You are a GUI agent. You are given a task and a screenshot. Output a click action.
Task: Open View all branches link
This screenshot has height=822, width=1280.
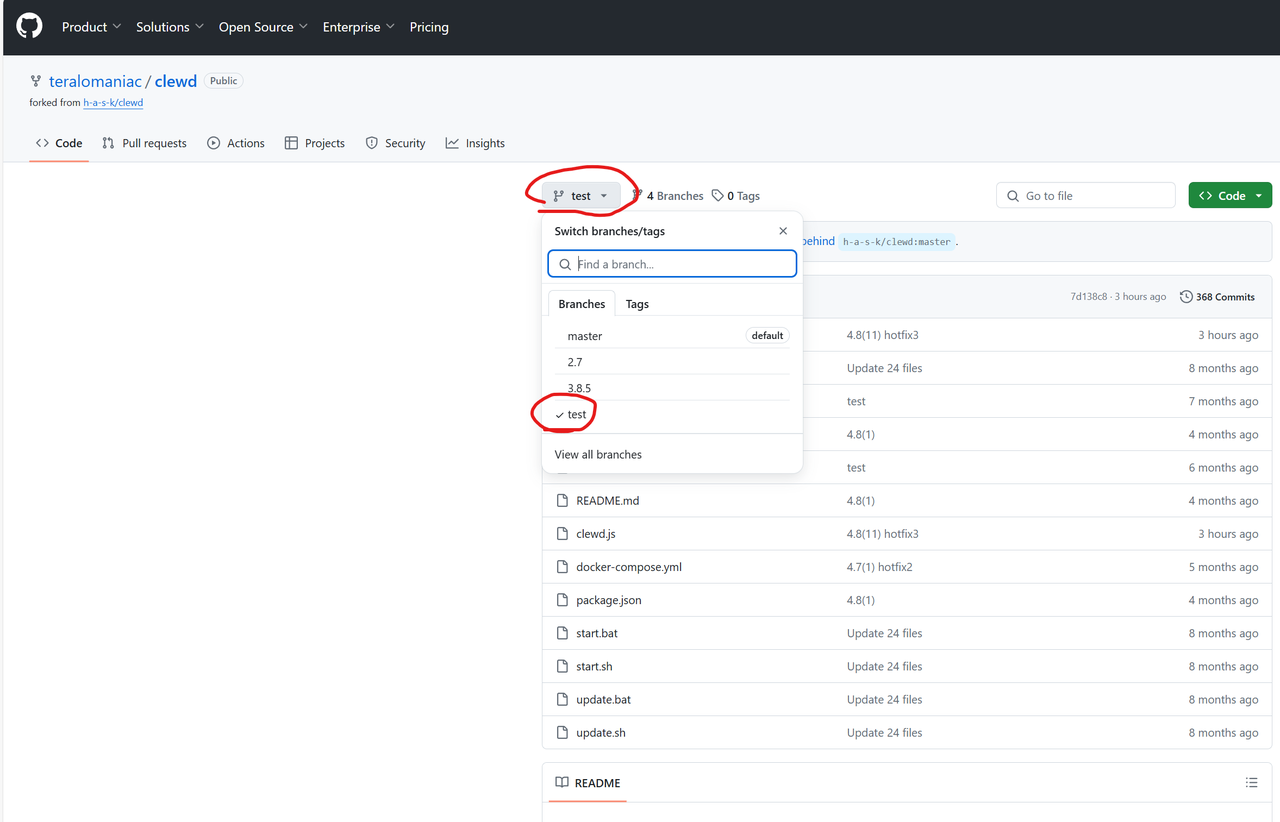pyautogui.click(x=598, y=454)
